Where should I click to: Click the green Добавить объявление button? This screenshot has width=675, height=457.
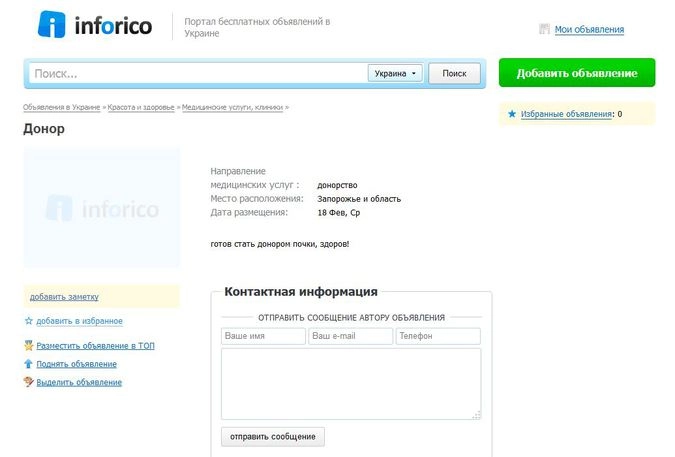(x=576, y=73)
